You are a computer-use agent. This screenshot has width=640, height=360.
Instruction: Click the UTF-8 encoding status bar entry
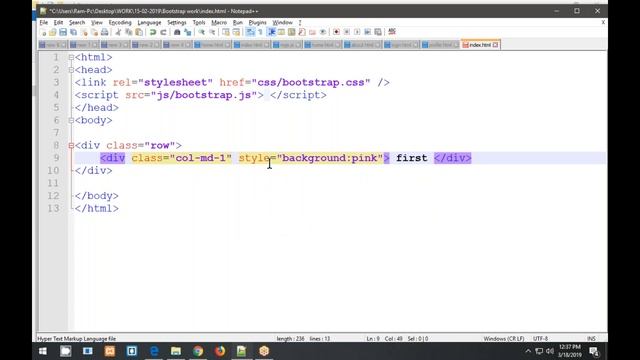(x=540, y=339)
